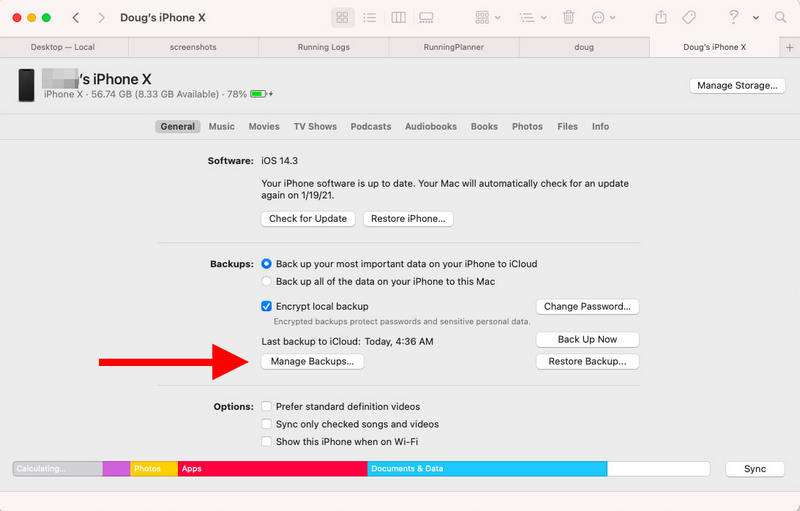Click the yellow Photos storage segment

[x=154, y=469]
